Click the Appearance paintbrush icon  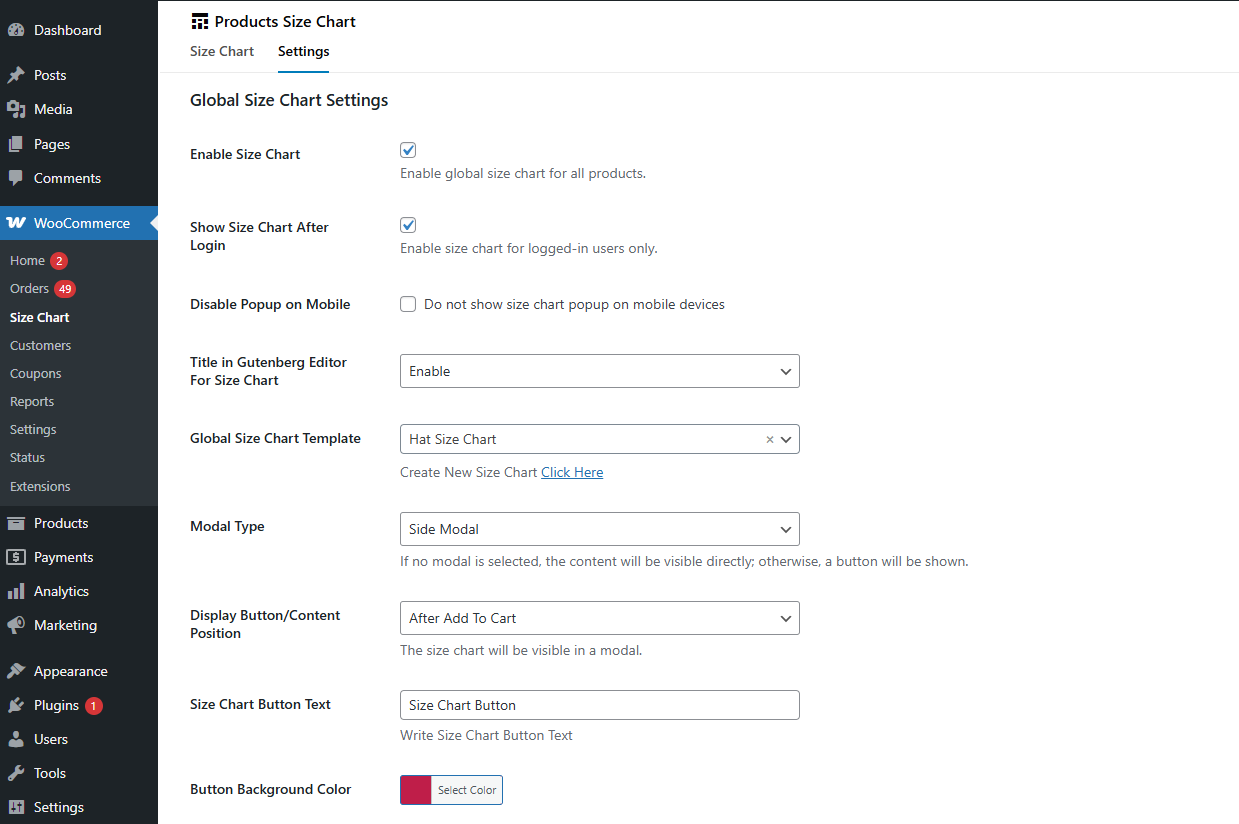(16, 671)
